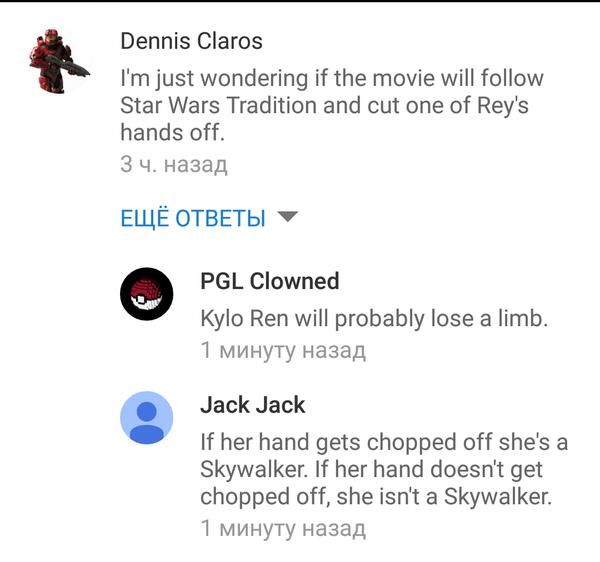Click the word 'limb.' in PGL's reply
600x562 pixels.
pos(523,318)
